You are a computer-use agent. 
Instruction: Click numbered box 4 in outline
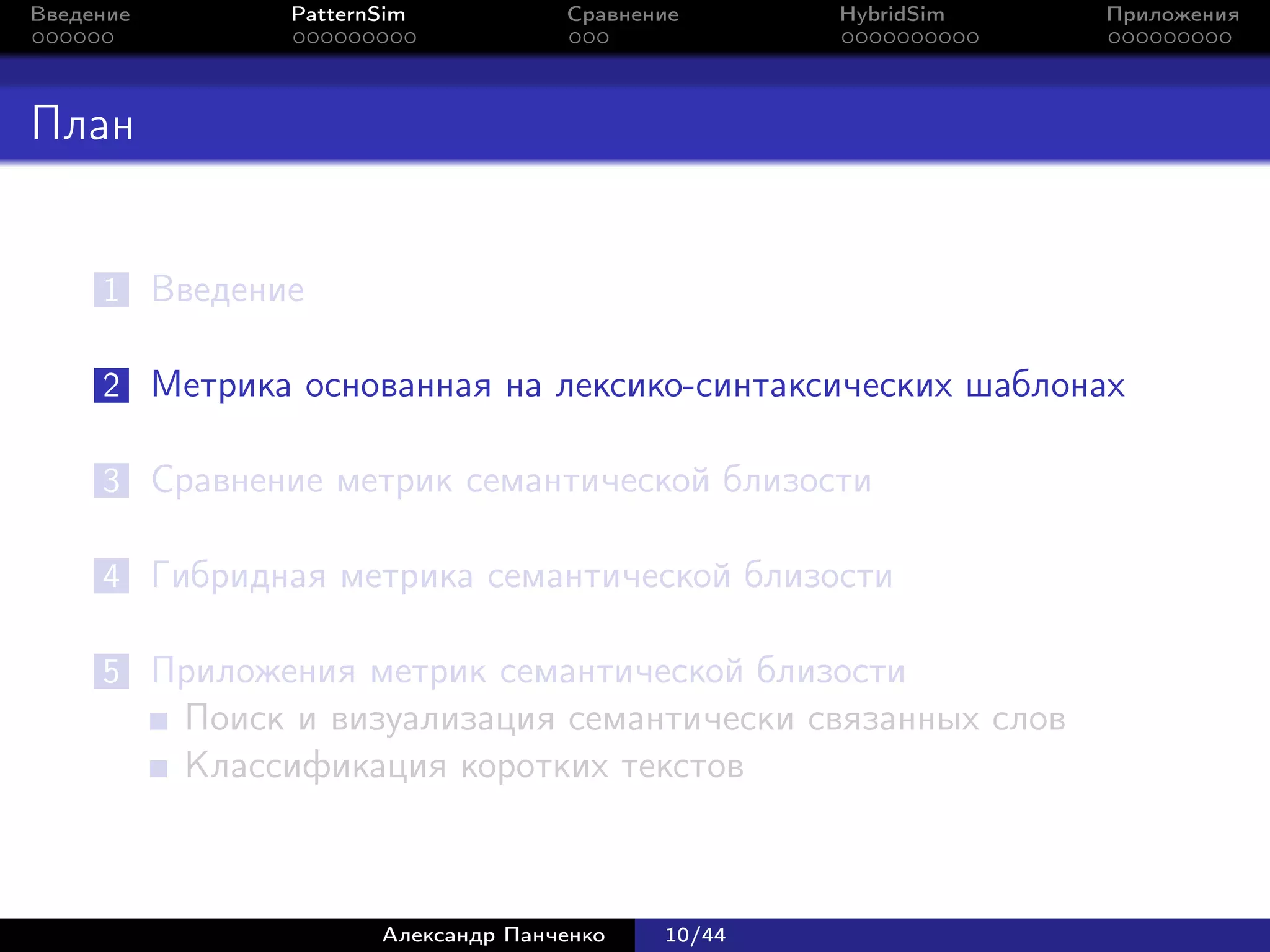[x=112, y=576]
